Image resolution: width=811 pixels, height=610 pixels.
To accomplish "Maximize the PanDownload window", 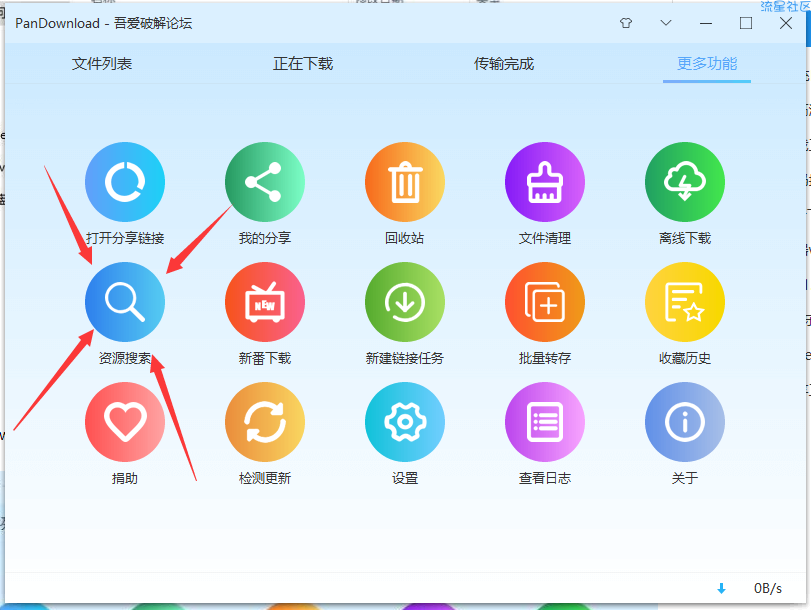I will click(746, 23).
